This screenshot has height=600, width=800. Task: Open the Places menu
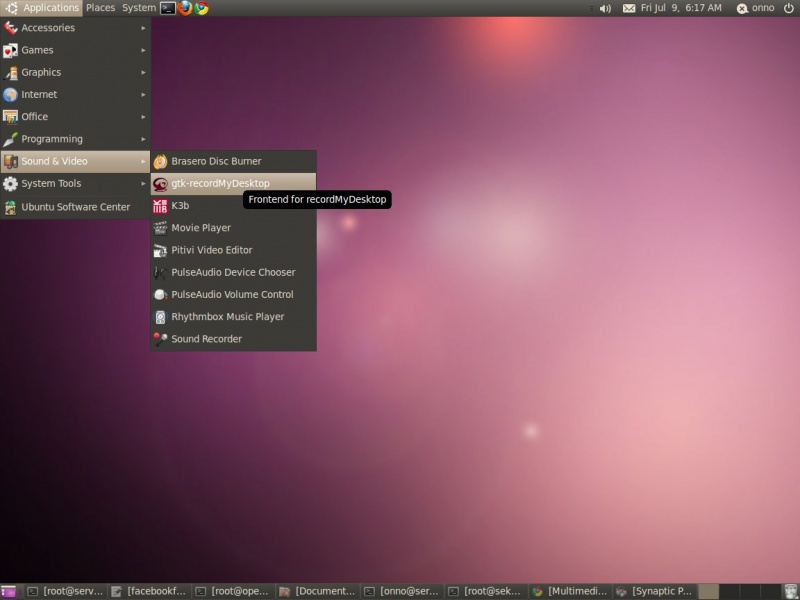[x=100, y=7]
